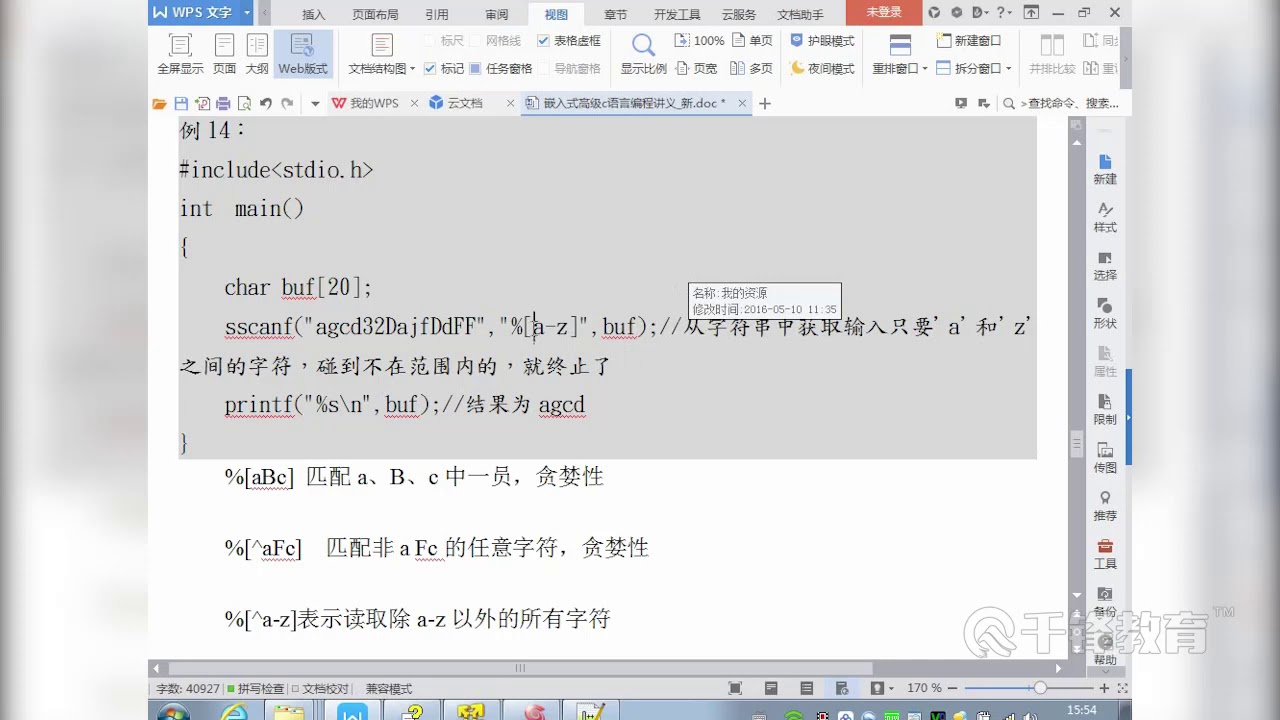1280x720 pixels.
Task: Expand the 文档结构图 dropdown
Action: (x=412, y=69)
